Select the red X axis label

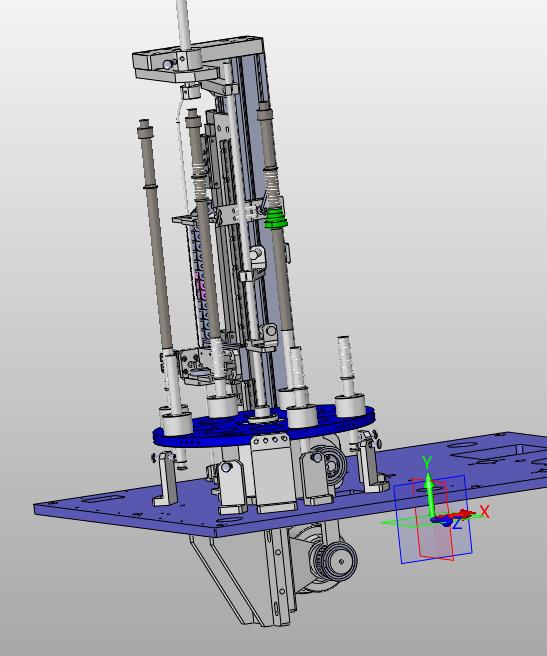[485, 511]
